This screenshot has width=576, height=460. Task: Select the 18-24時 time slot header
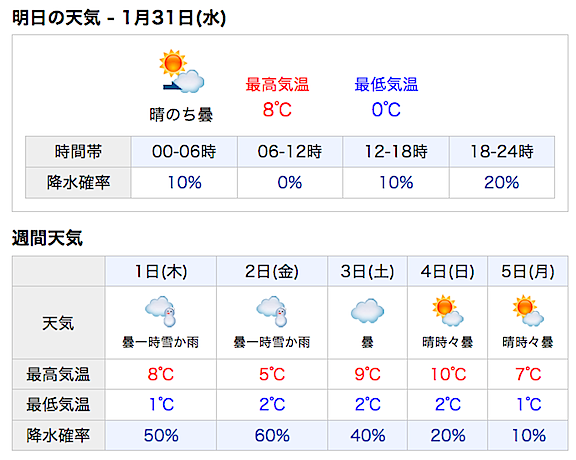[x=502, y=152]
